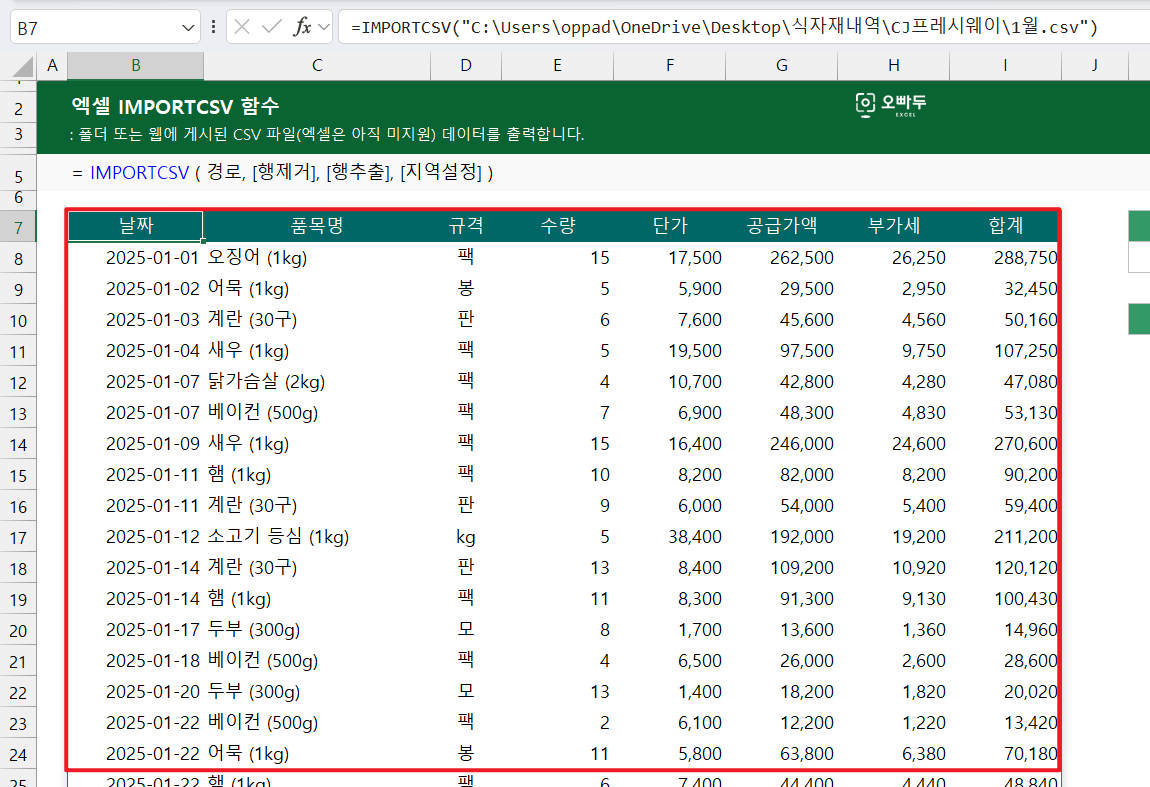Click the cell 오징어 (1kg)
The height and width of the screenshot is (787, 1150).
[x=317, y=257]
